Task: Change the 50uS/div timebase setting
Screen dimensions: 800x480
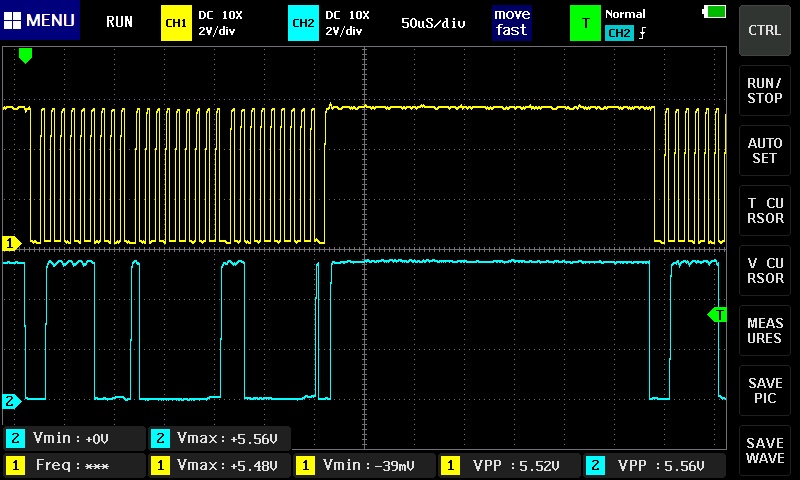Action: (433, 23)
